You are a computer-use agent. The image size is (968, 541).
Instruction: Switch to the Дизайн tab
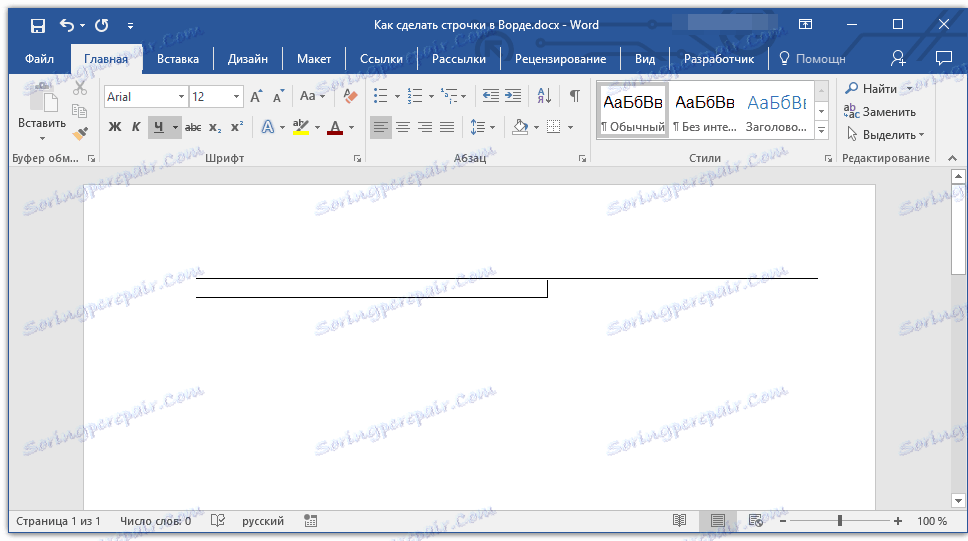click(x=248, y=59)
